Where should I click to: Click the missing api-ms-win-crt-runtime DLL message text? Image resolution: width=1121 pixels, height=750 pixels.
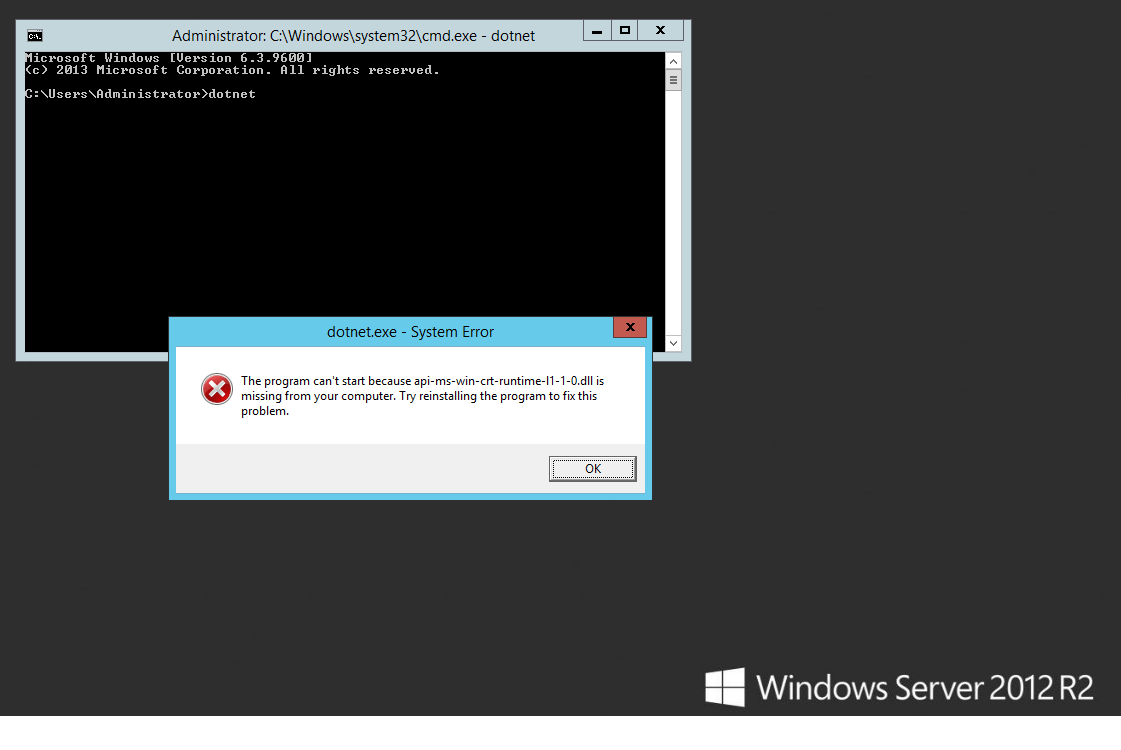[423, 396]
